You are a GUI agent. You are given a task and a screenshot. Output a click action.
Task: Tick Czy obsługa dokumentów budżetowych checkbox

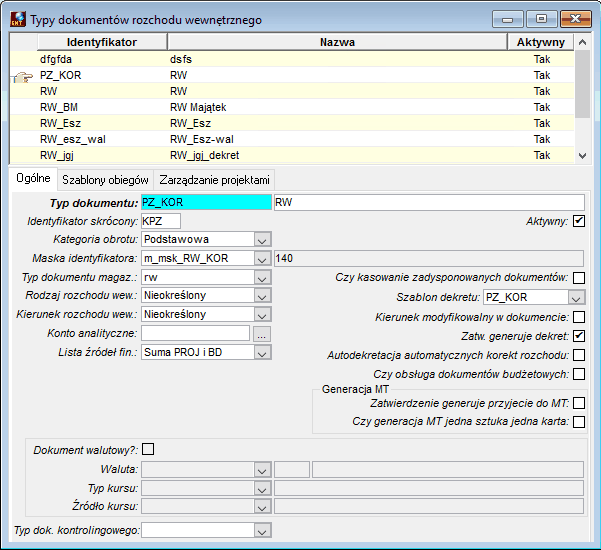coord(579,374)
